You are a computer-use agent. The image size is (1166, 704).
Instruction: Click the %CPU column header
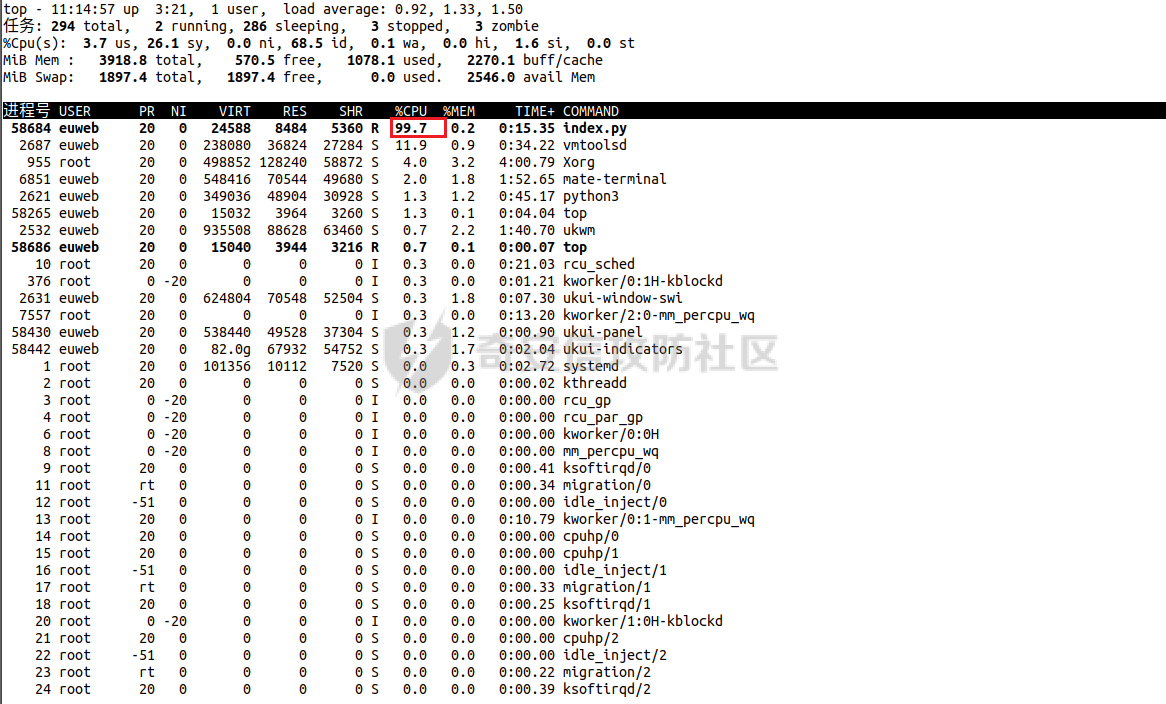[x=411, y=111]
